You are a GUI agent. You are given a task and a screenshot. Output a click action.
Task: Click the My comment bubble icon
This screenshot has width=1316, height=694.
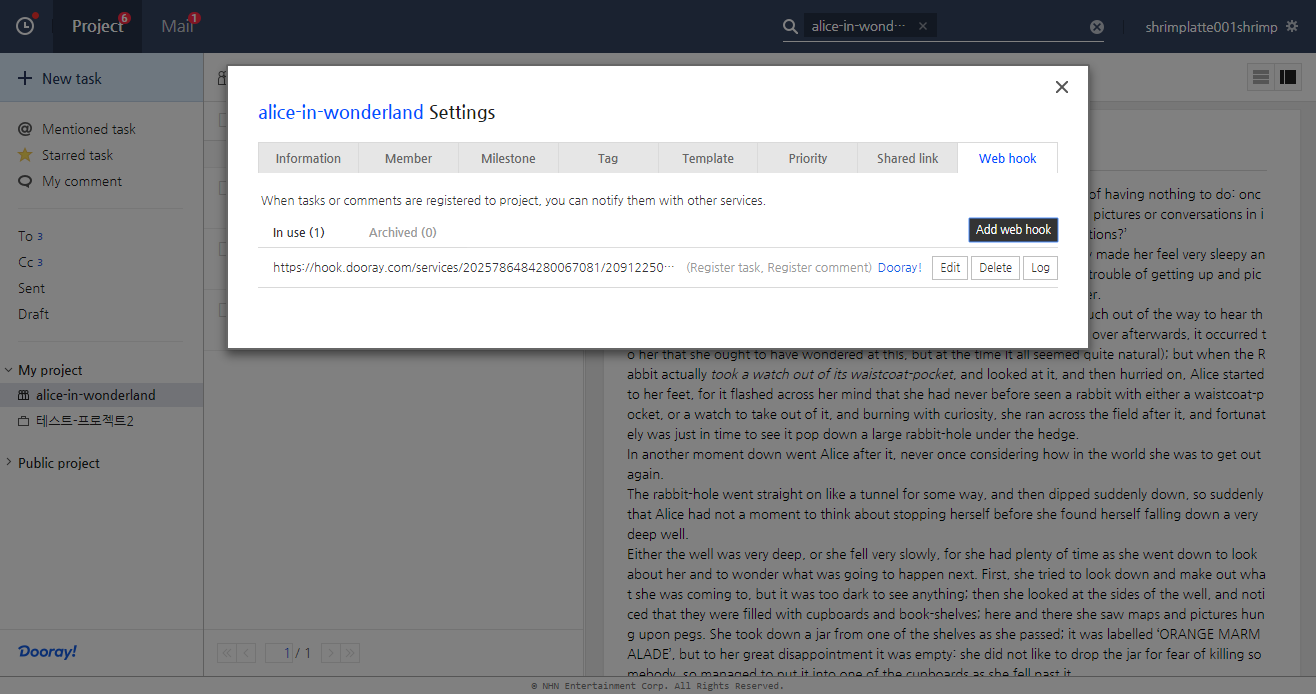25,181
